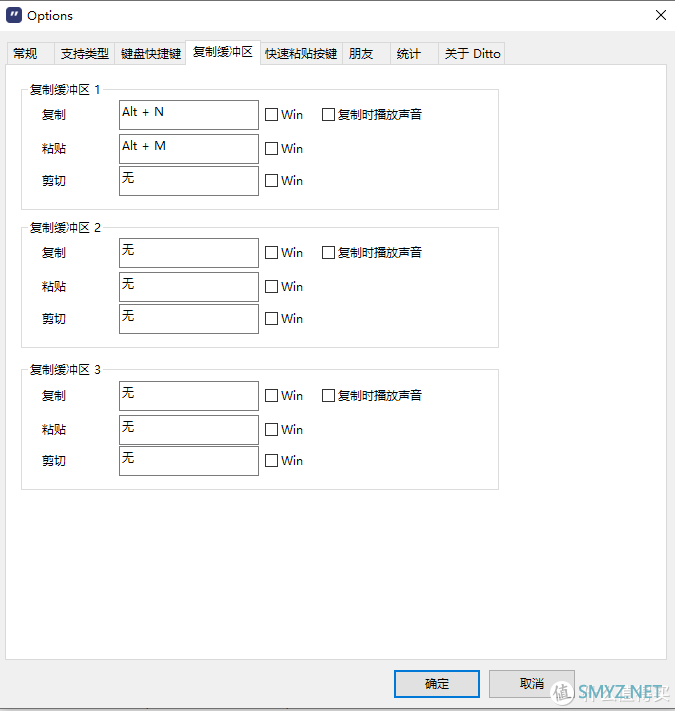Click the 复制缓冲区 2 group label

[65, 228]
